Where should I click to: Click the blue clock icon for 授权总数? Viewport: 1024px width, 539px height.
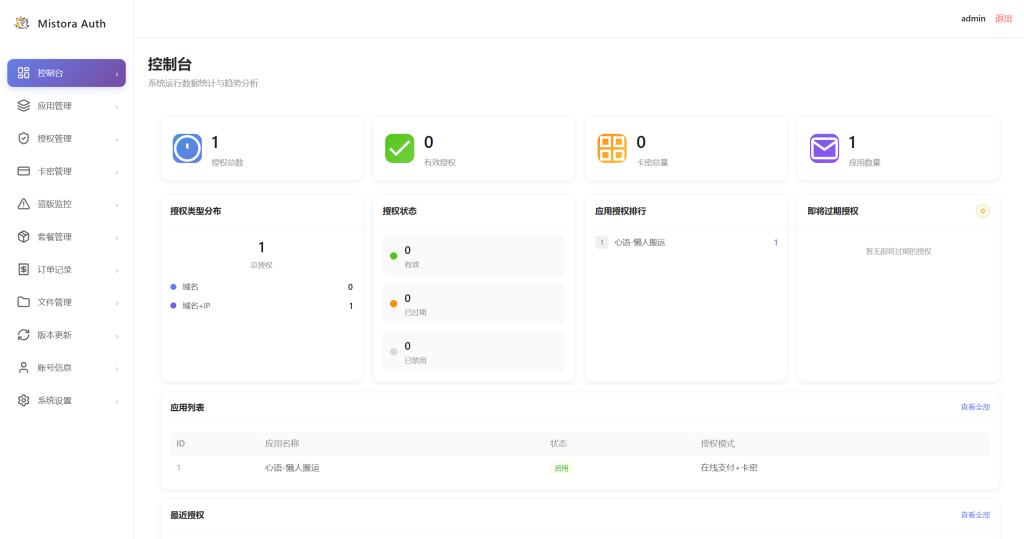point(187,148)
